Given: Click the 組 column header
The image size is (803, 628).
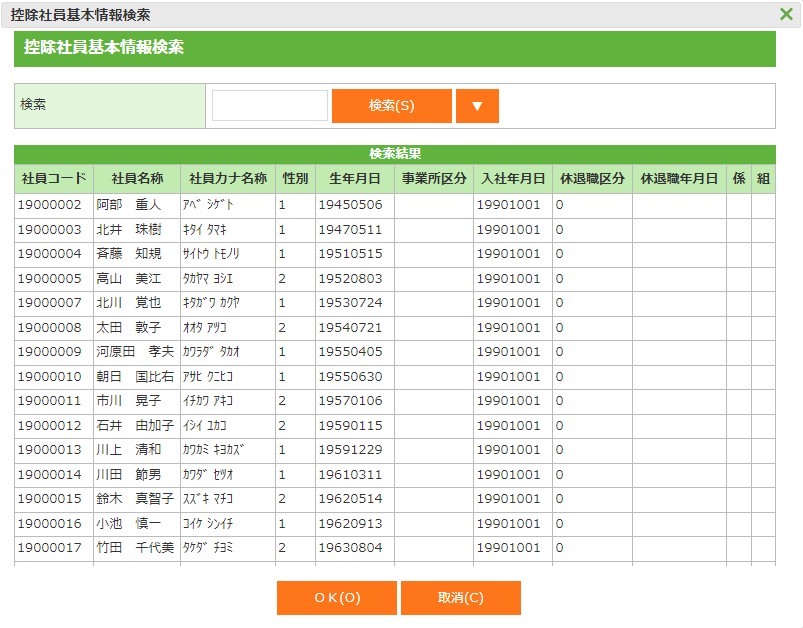Looking at the screenshot, I should point(764,179).
